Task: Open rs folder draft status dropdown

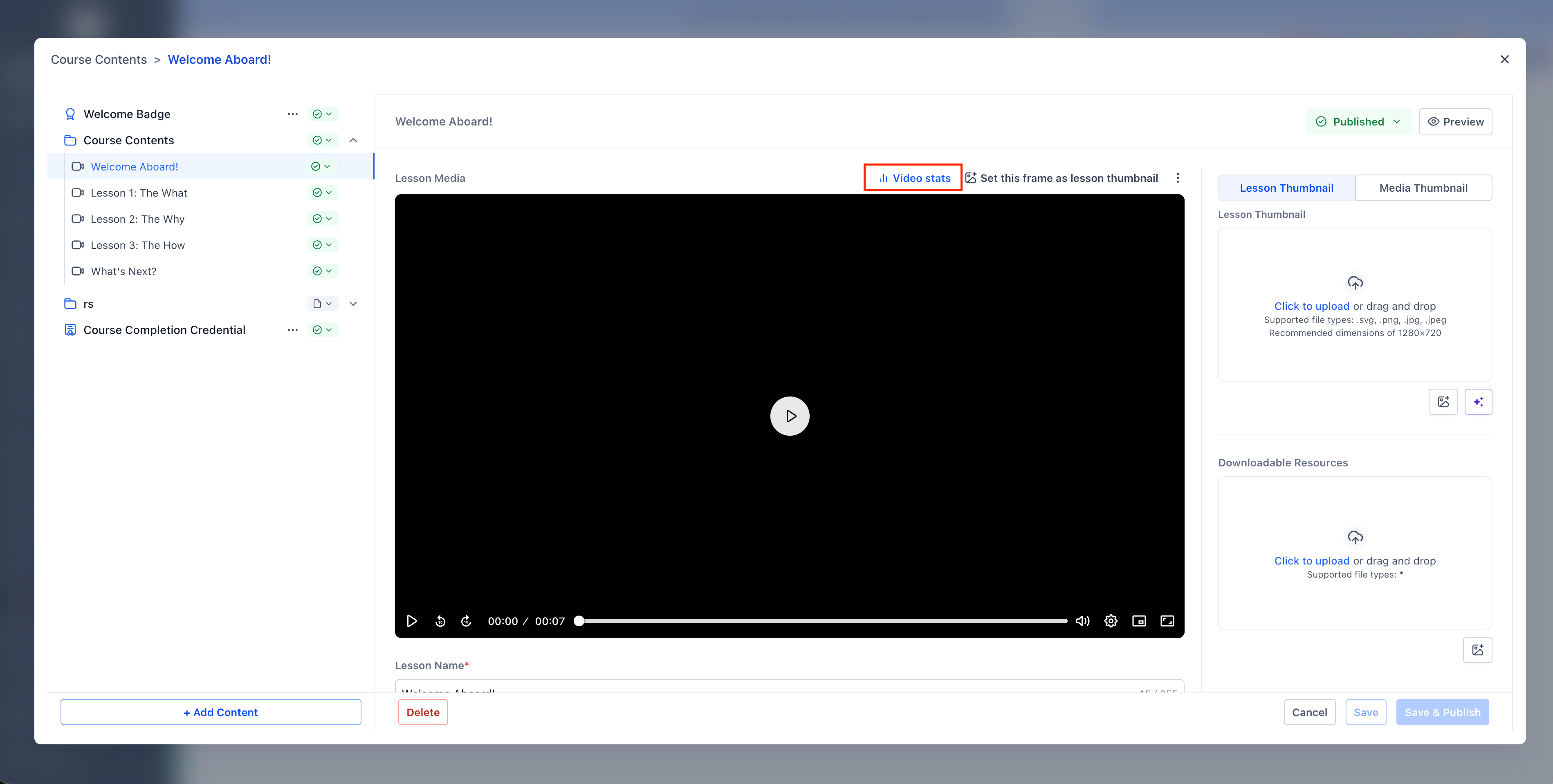Action: click(x=323, y=304)
